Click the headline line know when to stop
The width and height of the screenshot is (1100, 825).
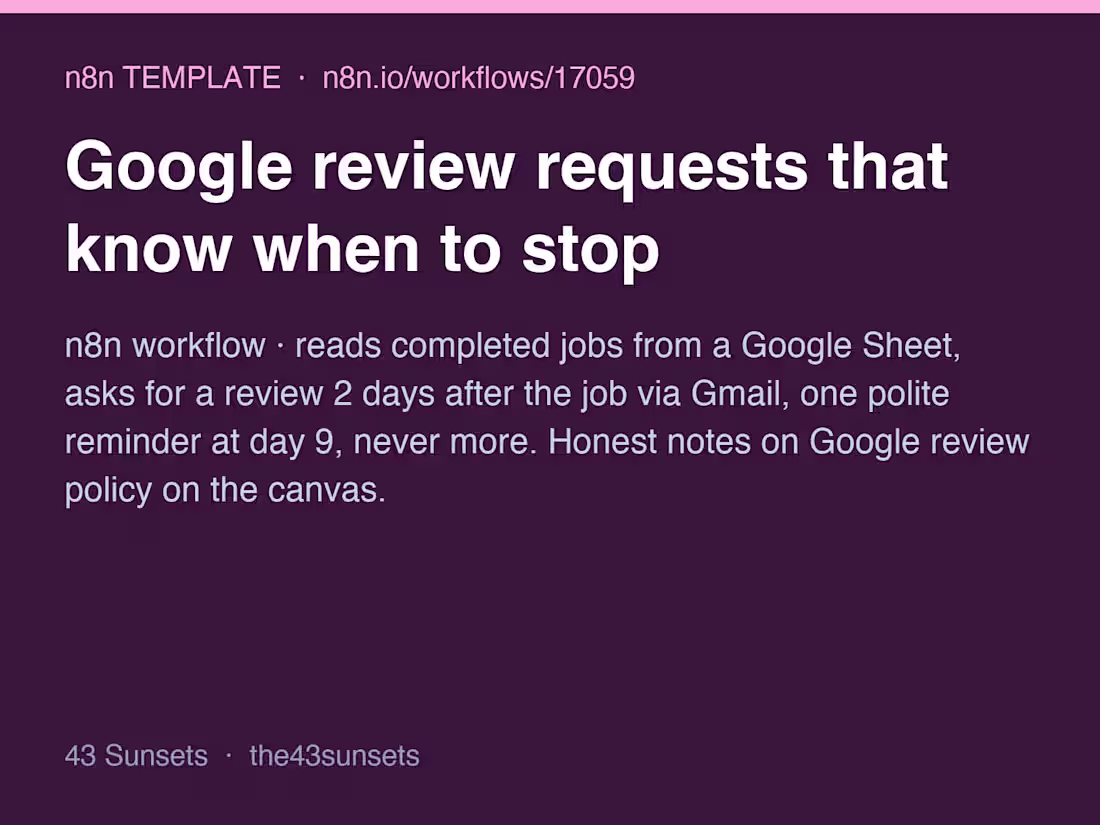[x=362, y=252]
